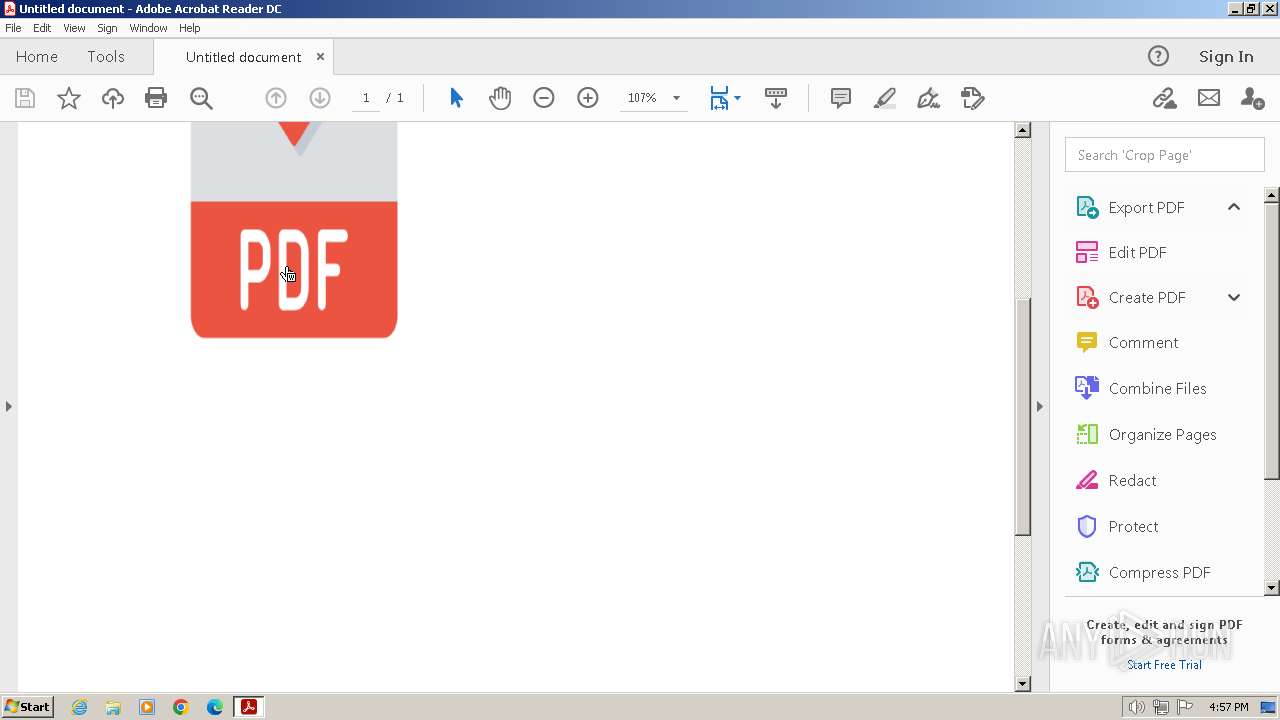Image resolution: width=1280 pixels, height=720 pixels.
Task: Open the Help question mark icon
Action: [1158, 56]
